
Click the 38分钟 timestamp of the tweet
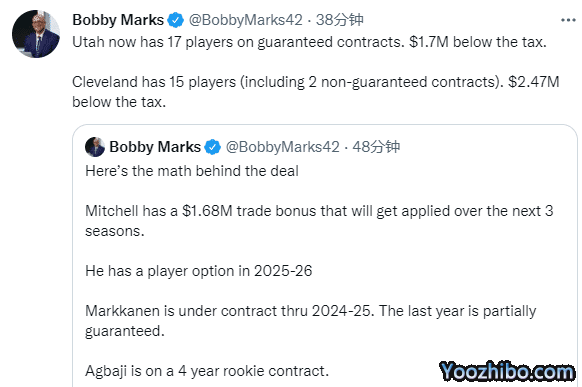point(340,20)
